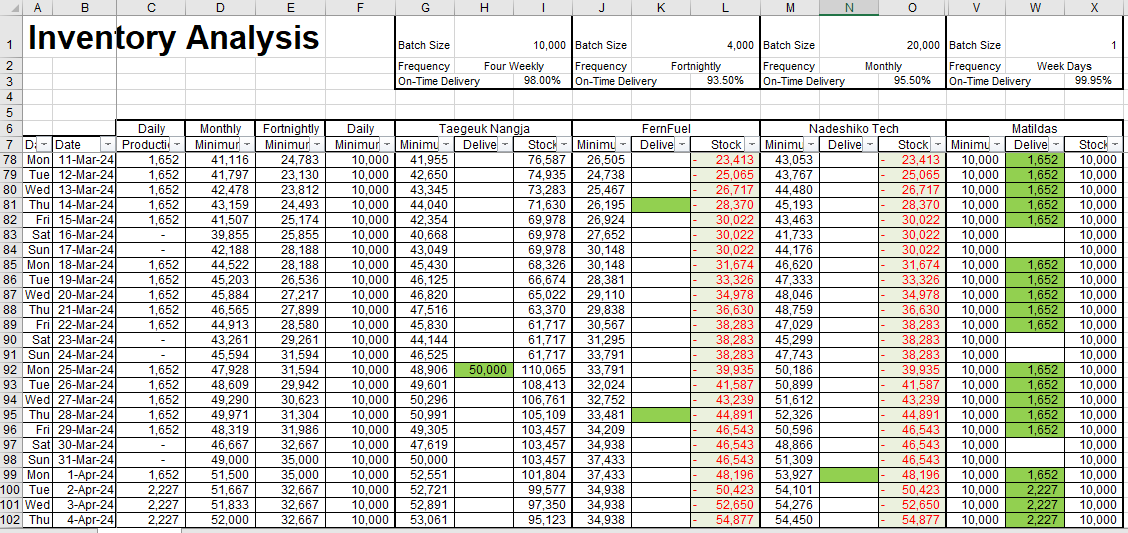Click the Matildas group header
This screenshot has width=1128, height=533.
tap(1036, 129)
